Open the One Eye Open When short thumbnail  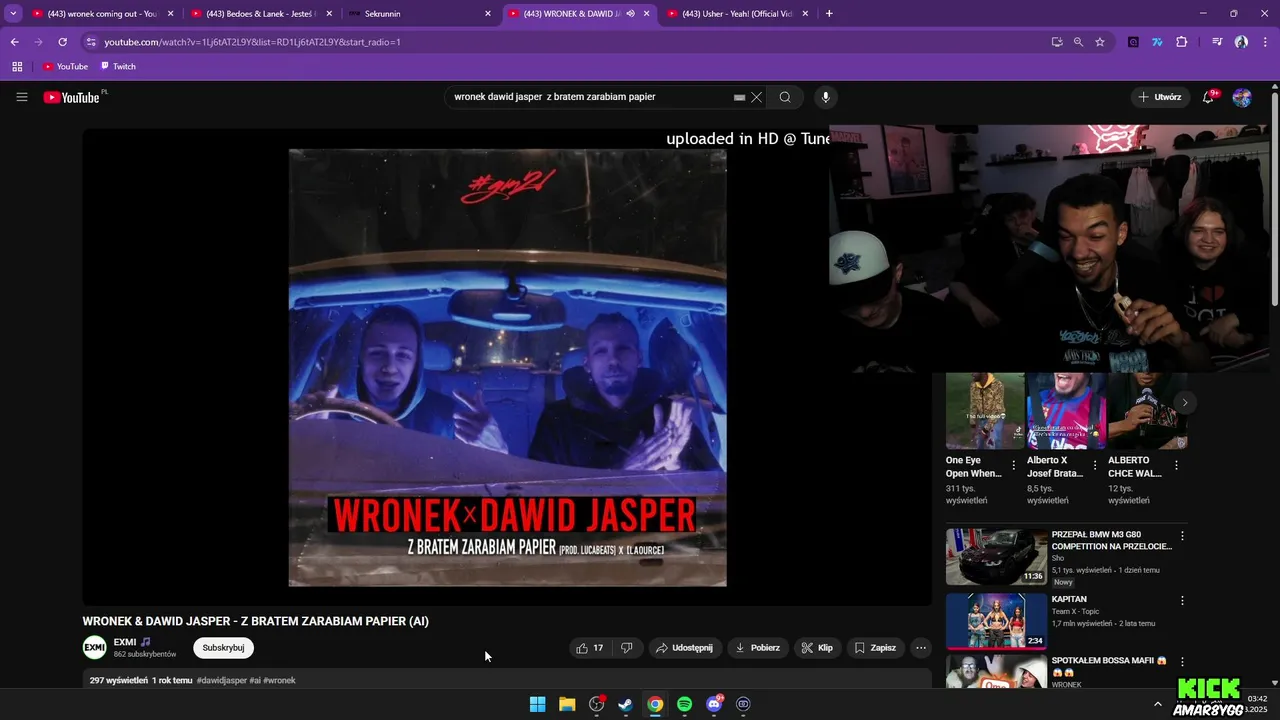pyautogui.click(x=985, y=410)
